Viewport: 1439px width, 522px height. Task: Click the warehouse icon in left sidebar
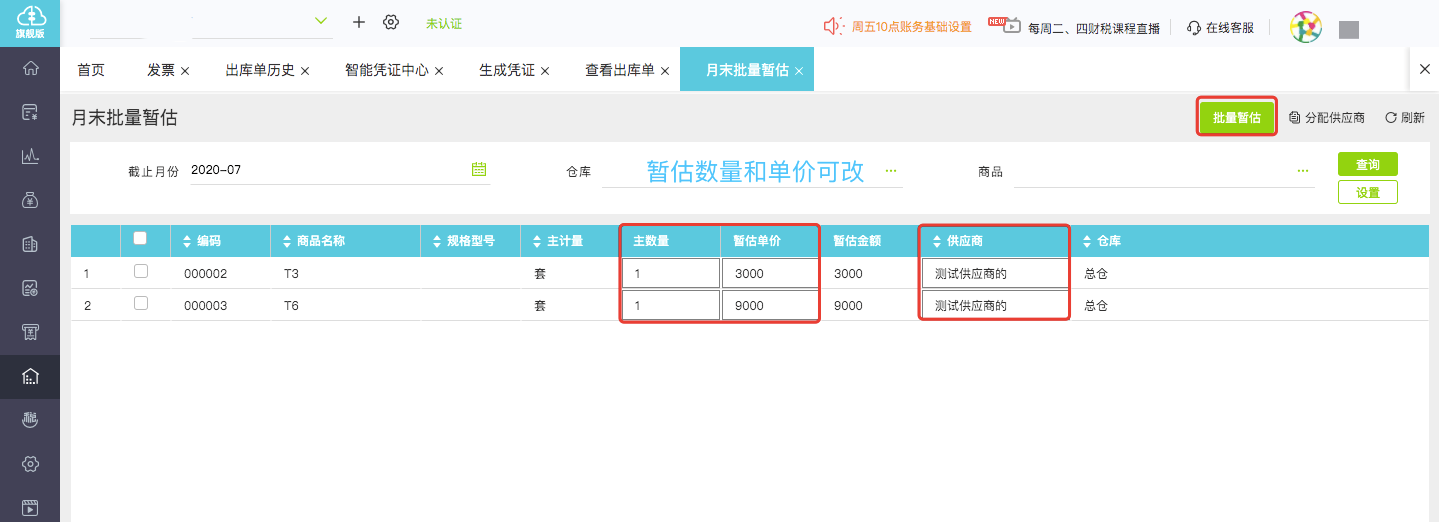click(30, 377)
